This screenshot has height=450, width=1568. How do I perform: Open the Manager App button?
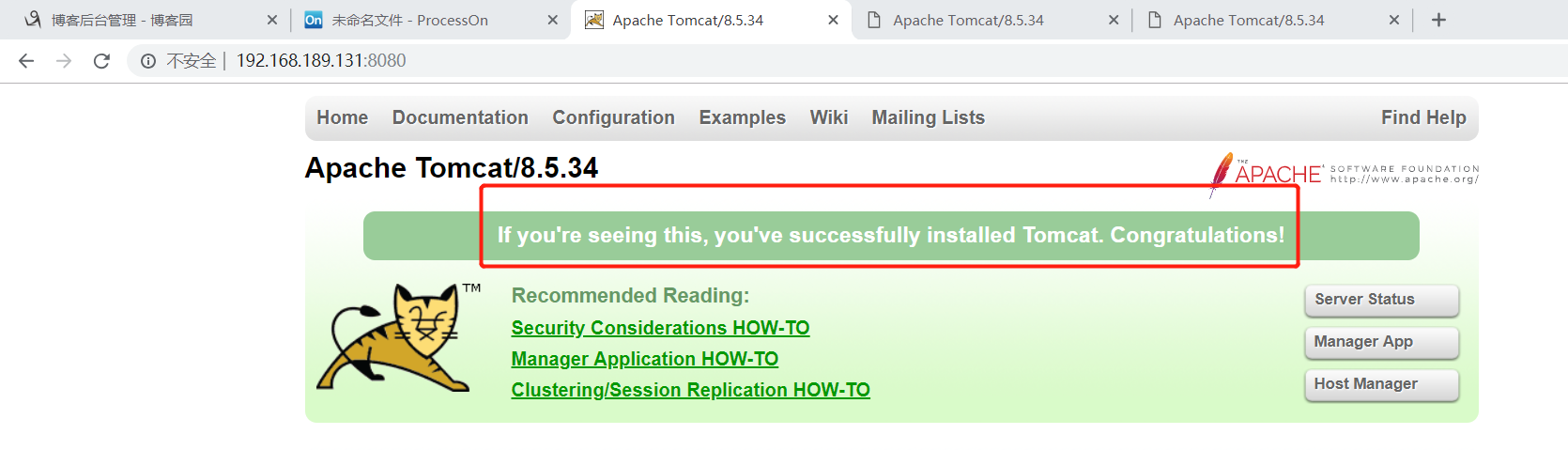[1381, 342]
